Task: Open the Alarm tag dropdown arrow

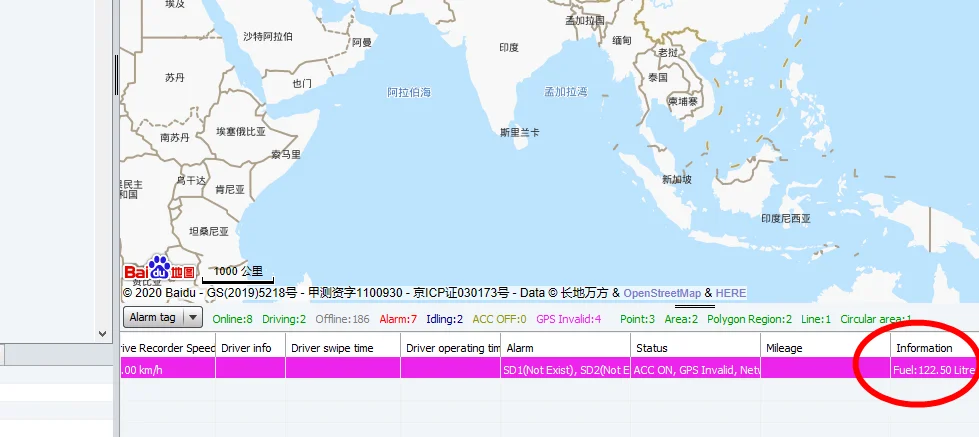Action: [194, 317]
